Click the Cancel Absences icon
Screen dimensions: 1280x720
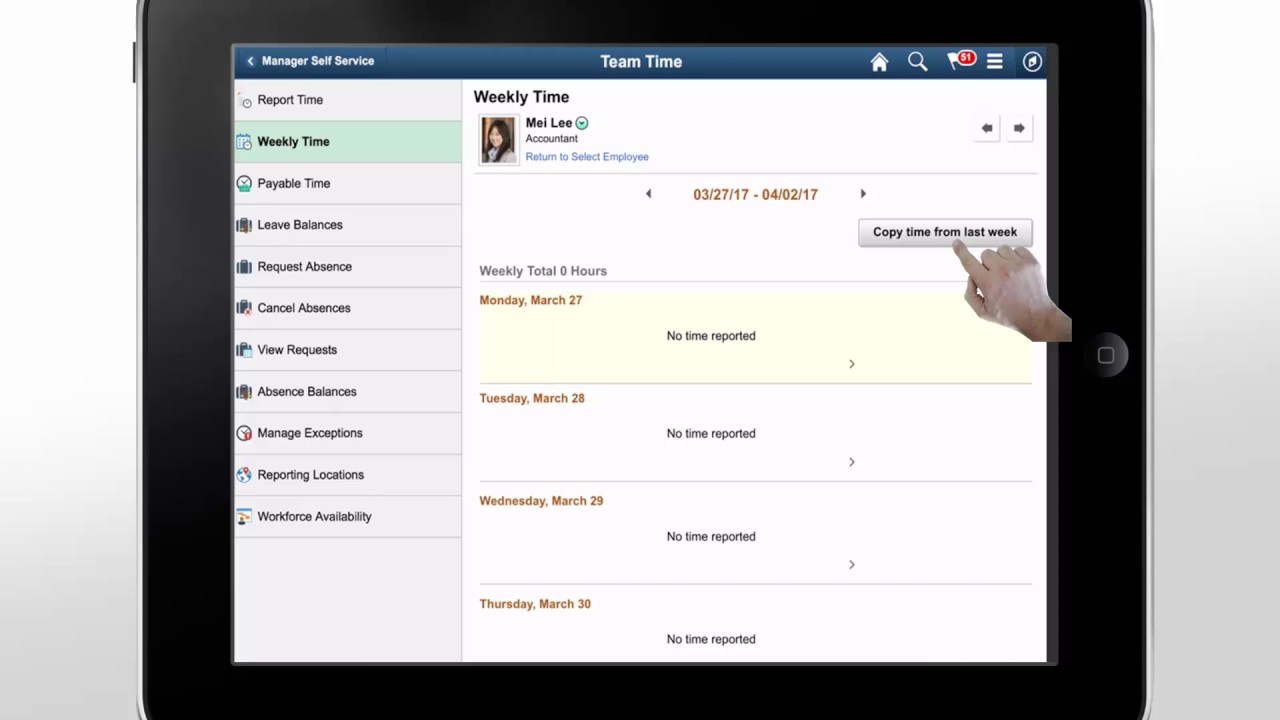pyautogui.click(x=244, y=308)
